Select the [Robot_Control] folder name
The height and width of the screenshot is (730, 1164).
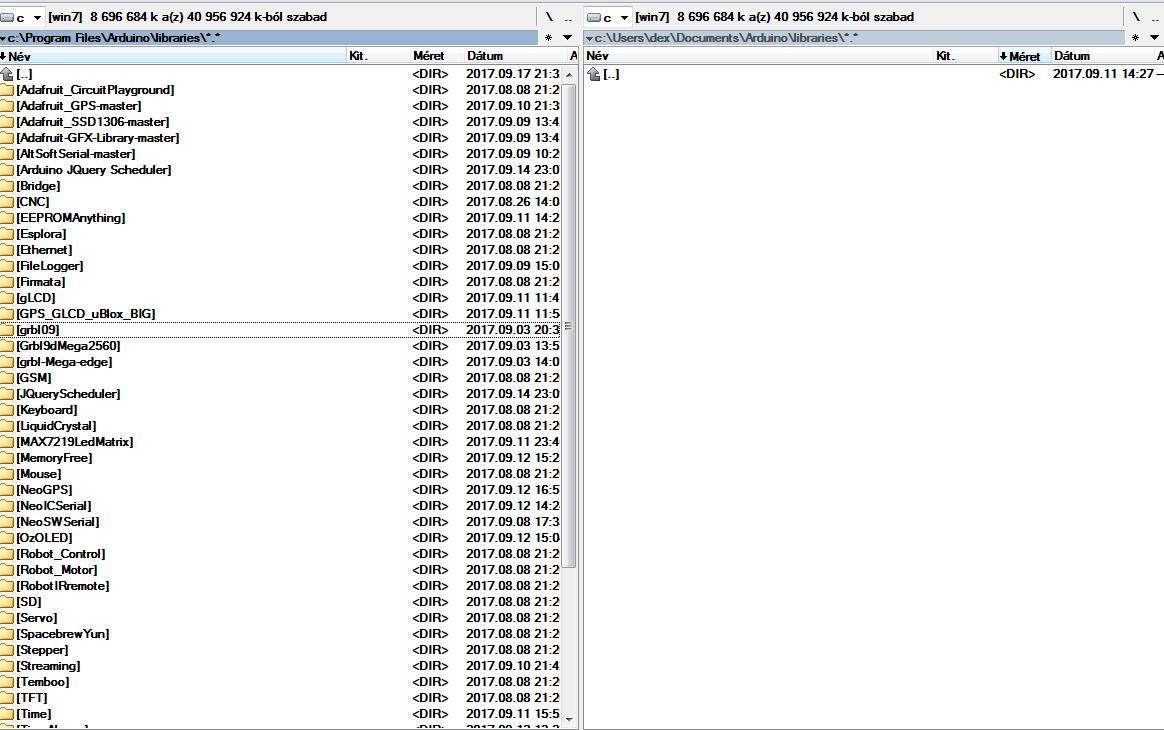coord(61,554)
